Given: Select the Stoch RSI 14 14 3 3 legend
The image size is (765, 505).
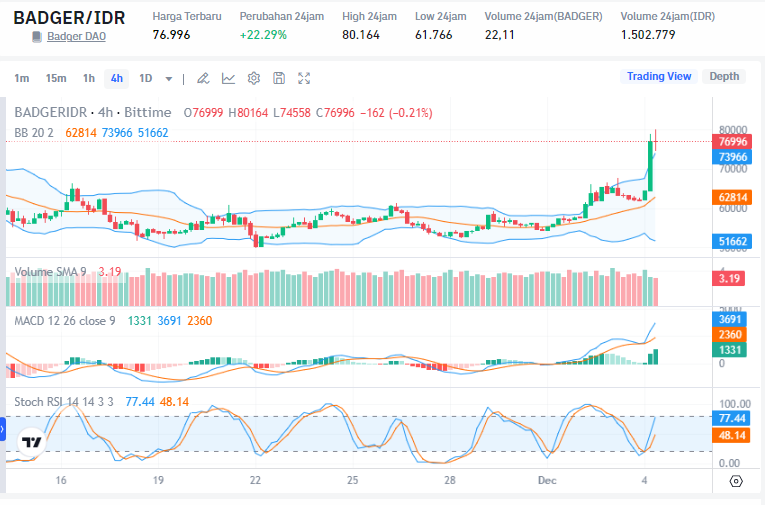Looking at the screenshot, I should pyautogui.click(x=64, y=402).
